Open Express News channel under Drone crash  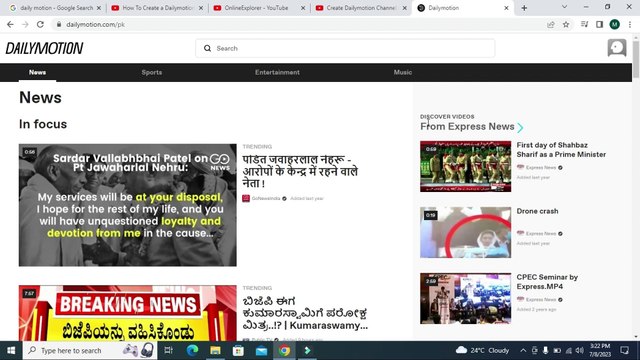[540, 233]
